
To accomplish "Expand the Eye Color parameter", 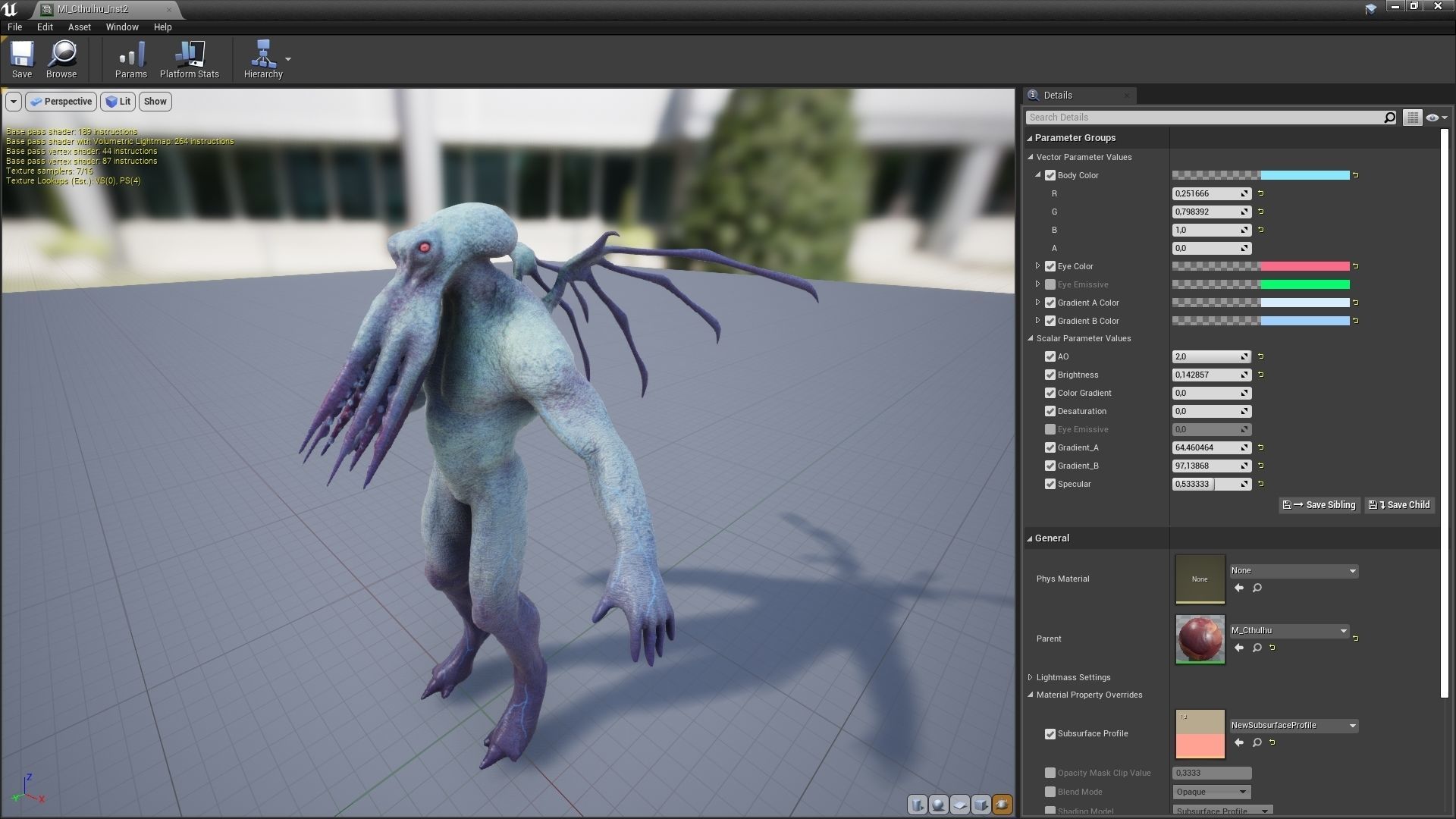I will pos(1038,266).
